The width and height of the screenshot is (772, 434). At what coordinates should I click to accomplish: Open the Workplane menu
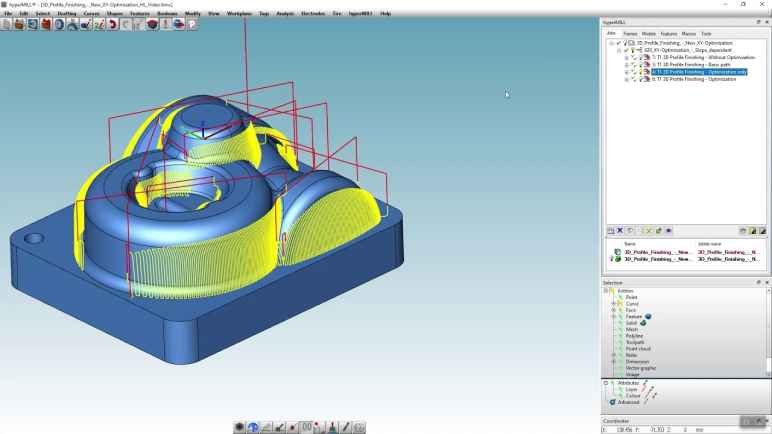tap(239, 13)
